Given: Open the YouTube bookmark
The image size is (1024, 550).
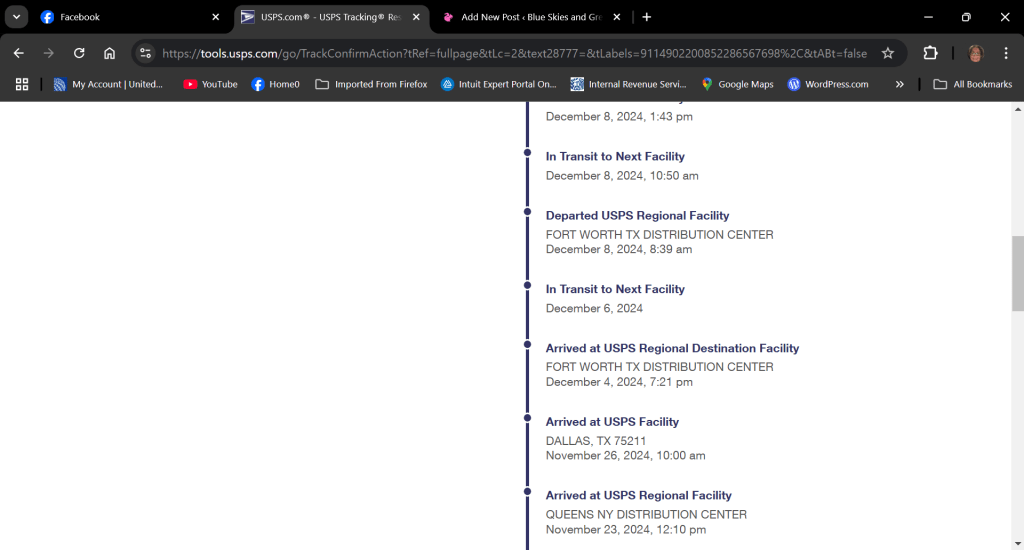Looking at the screenshot, I should [x=210, y=85].
